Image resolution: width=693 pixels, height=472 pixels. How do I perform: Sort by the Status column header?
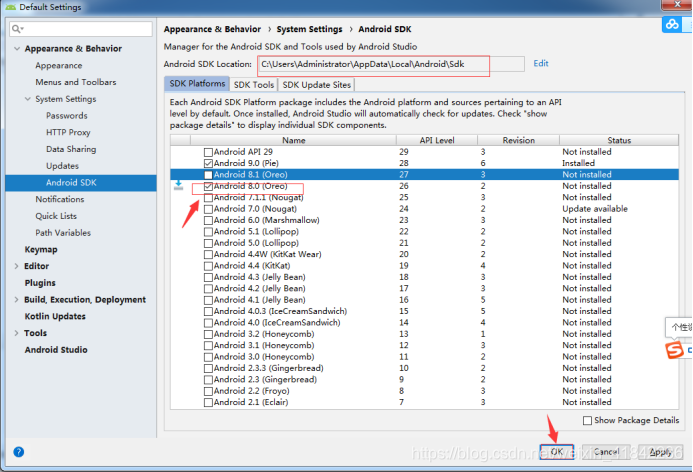[619, 140]
